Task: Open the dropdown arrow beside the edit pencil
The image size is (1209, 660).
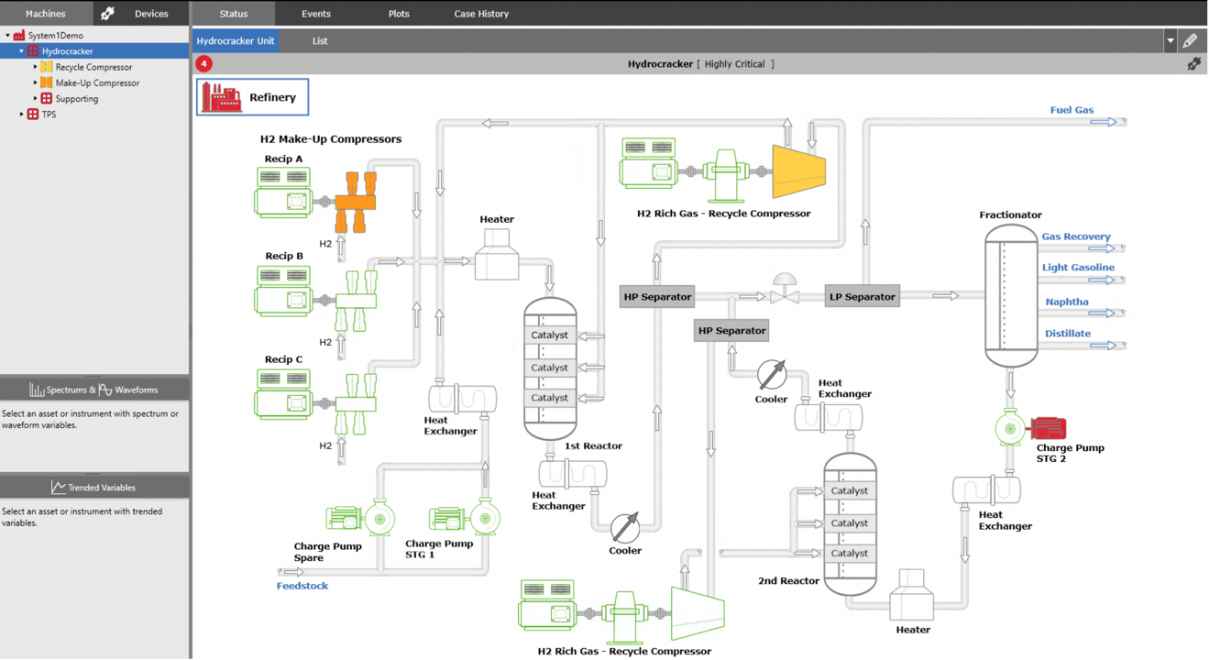Action: (1170, 41)
